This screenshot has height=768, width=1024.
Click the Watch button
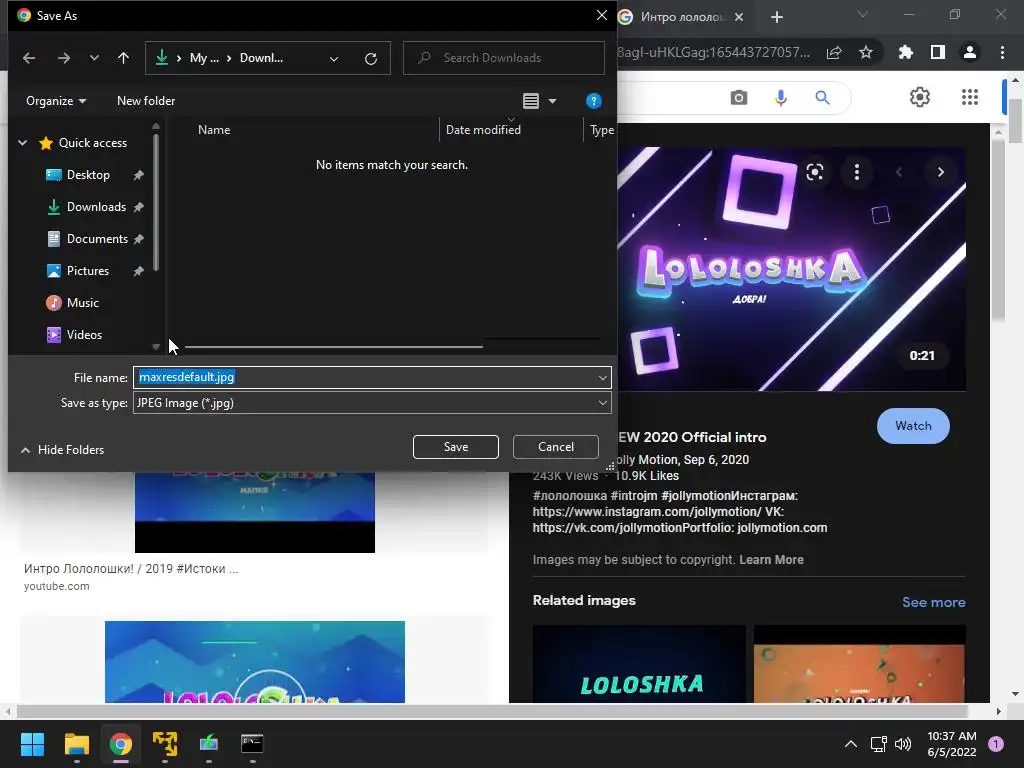[x=913, y=426]
